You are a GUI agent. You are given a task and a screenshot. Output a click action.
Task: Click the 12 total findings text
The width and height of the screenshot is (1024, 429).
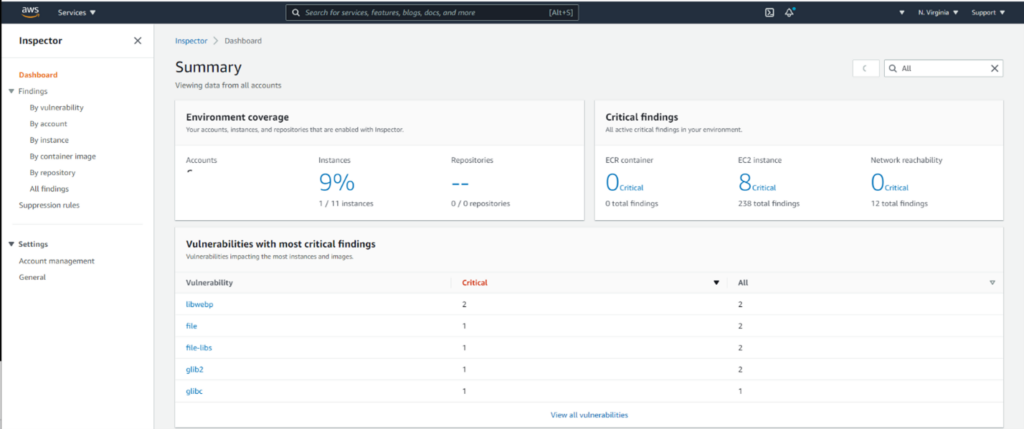pyautogui.click(x=899, y=204)
